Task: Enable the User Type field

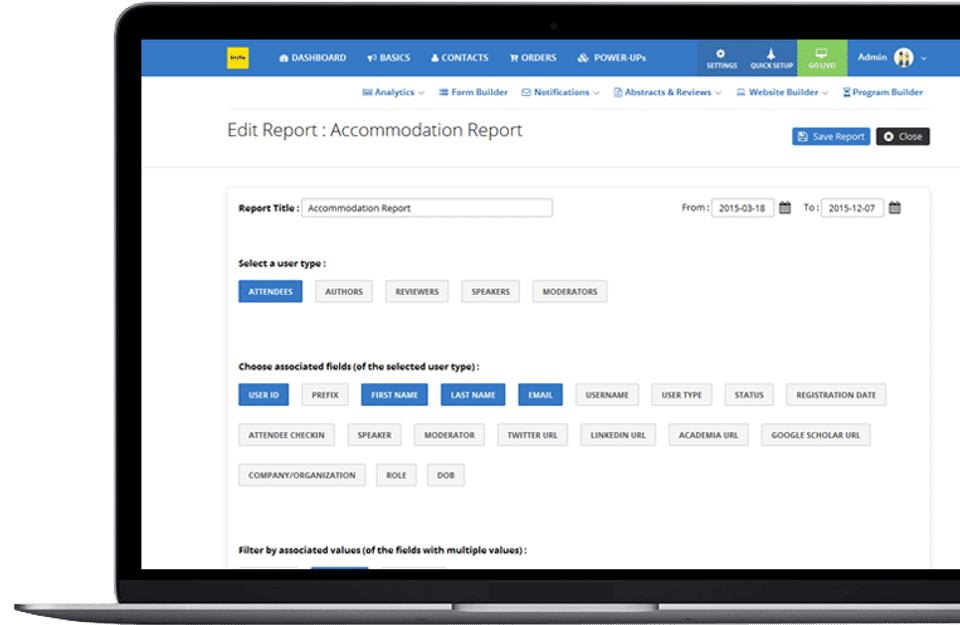Action: (681, 395)
